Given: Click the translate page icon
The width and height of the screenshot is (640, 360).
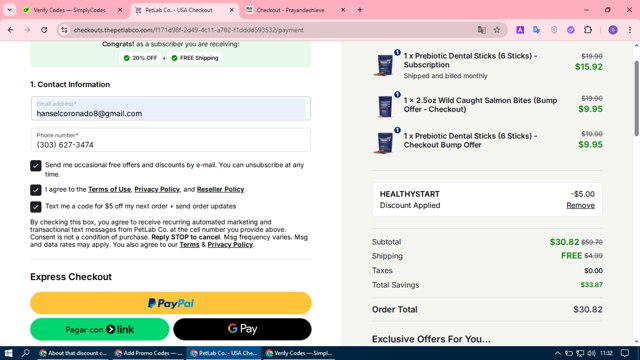Looking at the screenshot, I should (x=482, y=30).
